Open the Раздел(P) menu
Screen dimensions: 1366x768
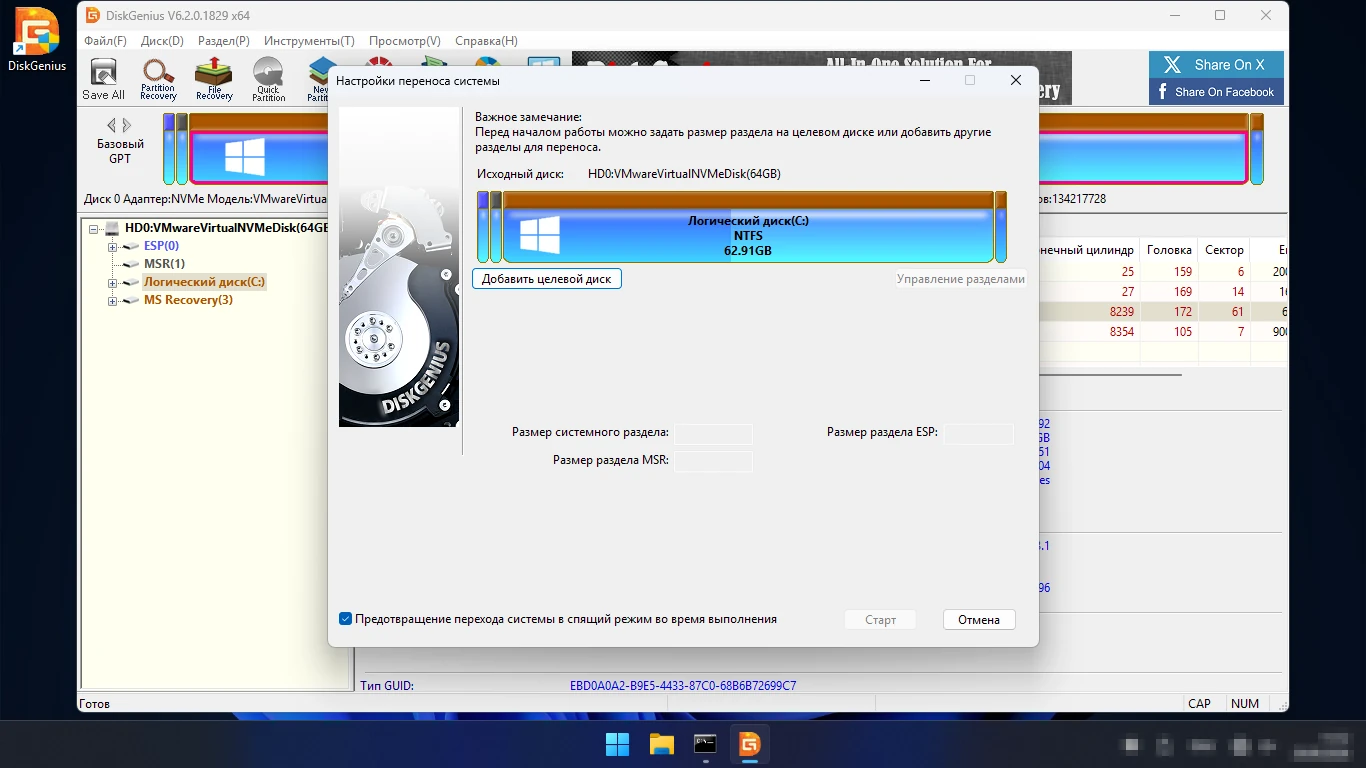click(x=224, y=41)
